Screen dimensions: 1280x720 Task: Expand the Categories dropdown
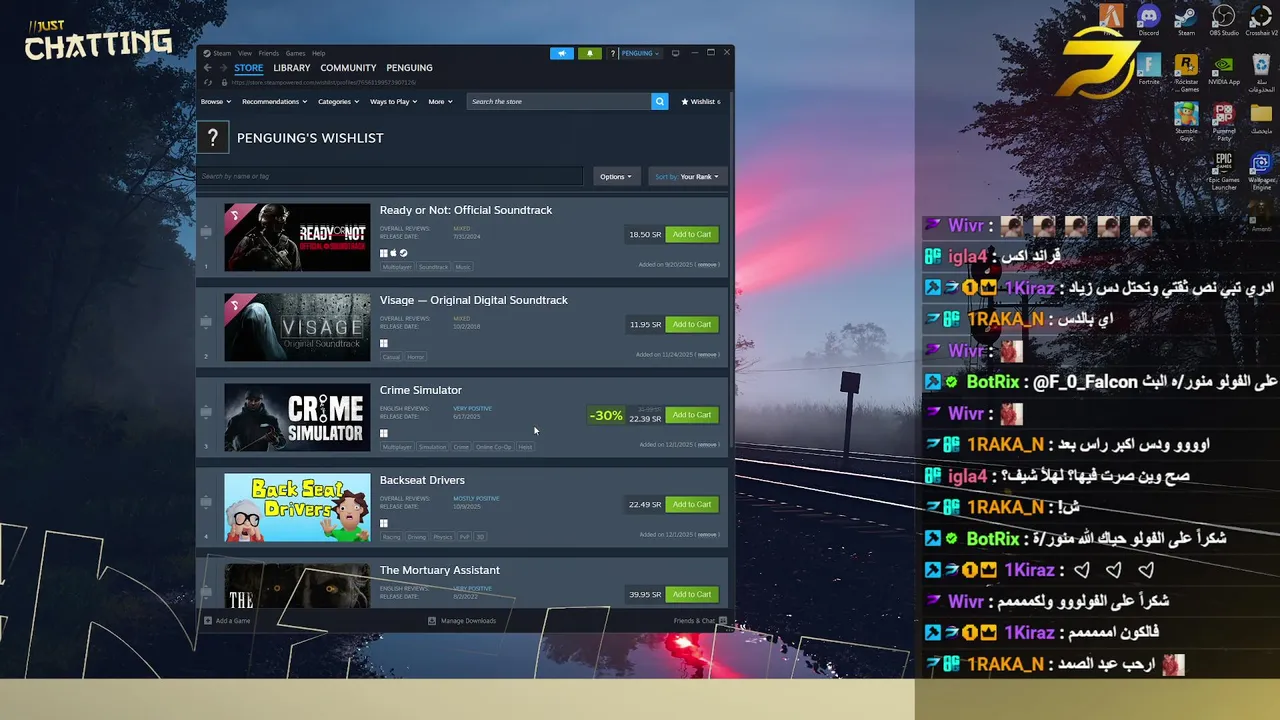click(x=338, y=101)
